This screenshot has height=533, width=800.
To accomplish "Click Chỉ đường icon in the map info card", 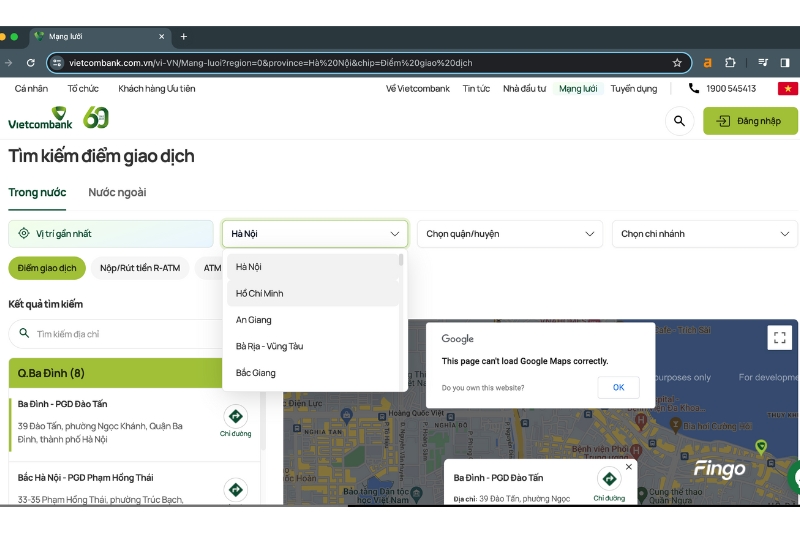I will 609,479.
